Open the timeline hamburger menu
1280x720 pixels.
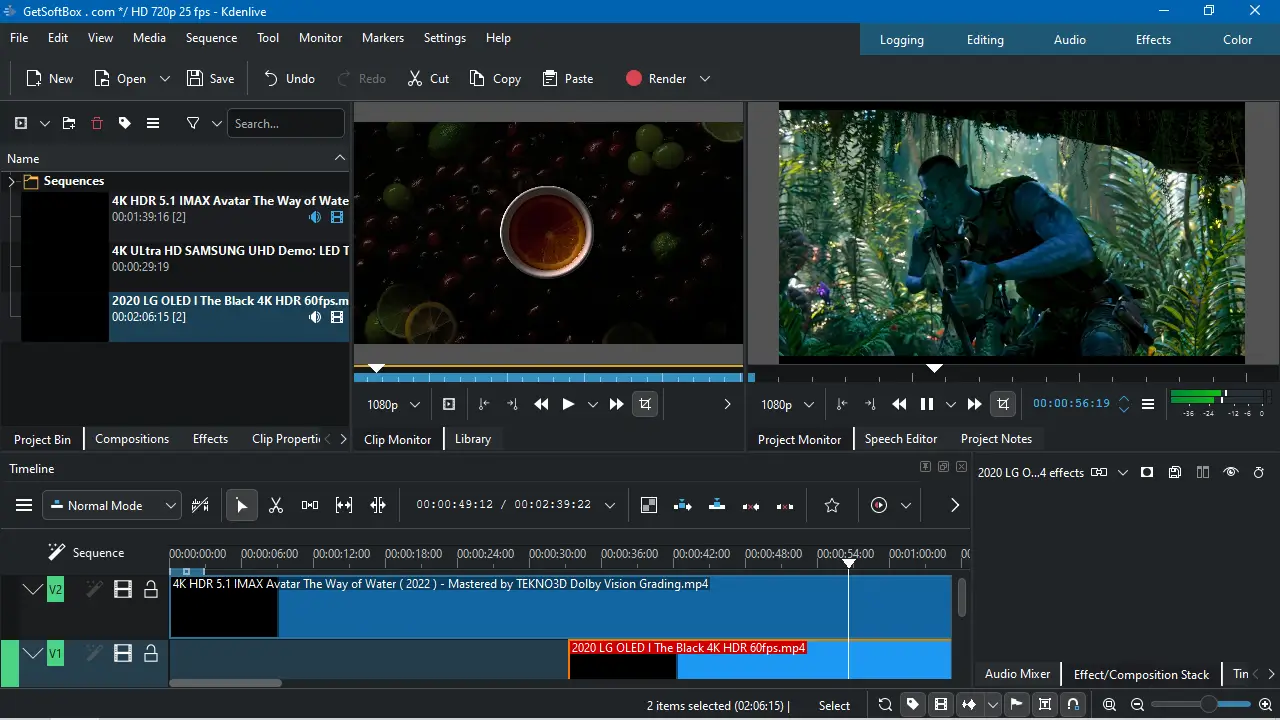(x=24, y=505)
